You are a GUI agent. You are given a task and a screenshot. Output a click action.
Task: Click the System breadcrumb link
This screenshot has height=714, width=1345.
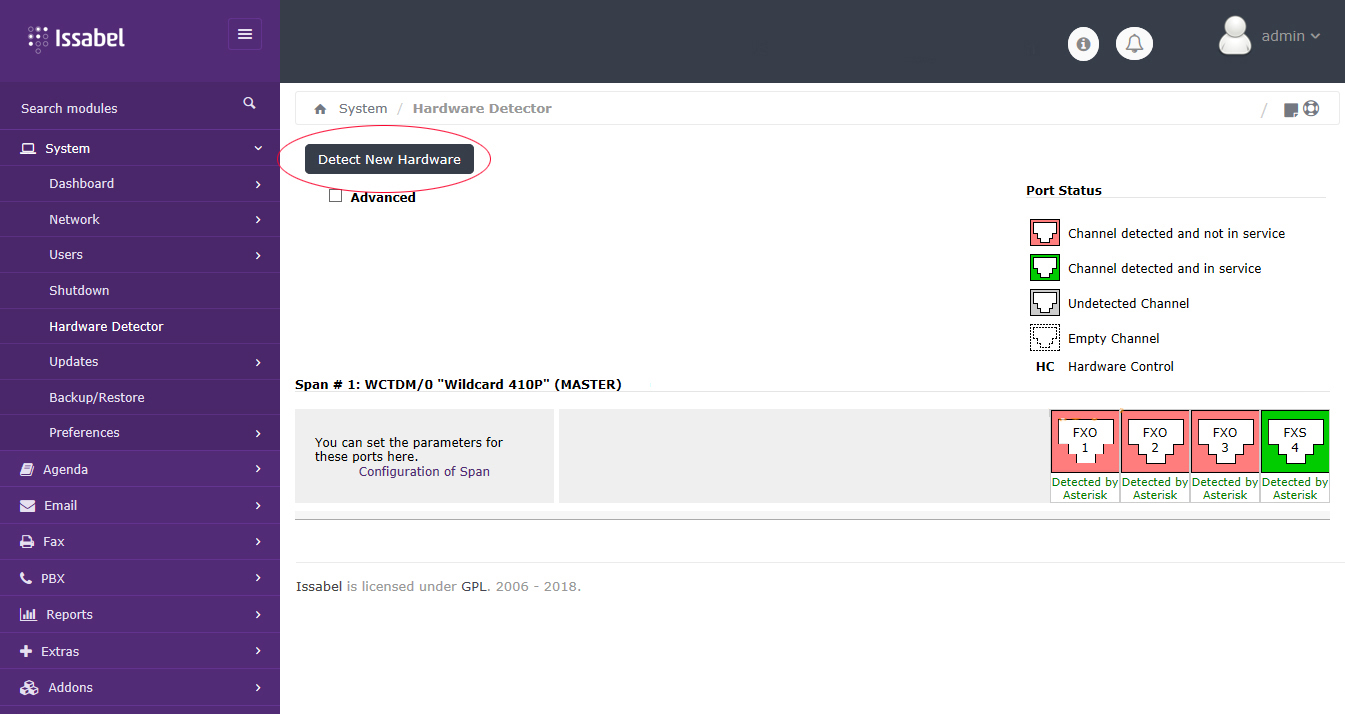coord(363,108)
